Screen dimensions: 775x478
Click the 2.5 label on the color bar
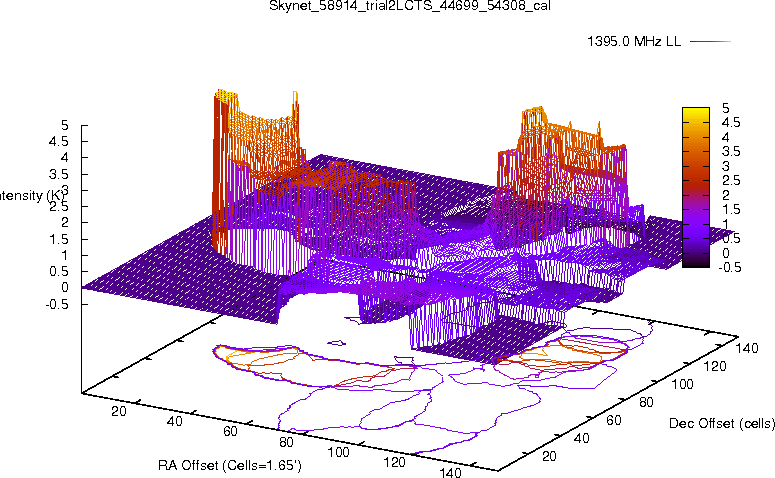click(731, 180)
